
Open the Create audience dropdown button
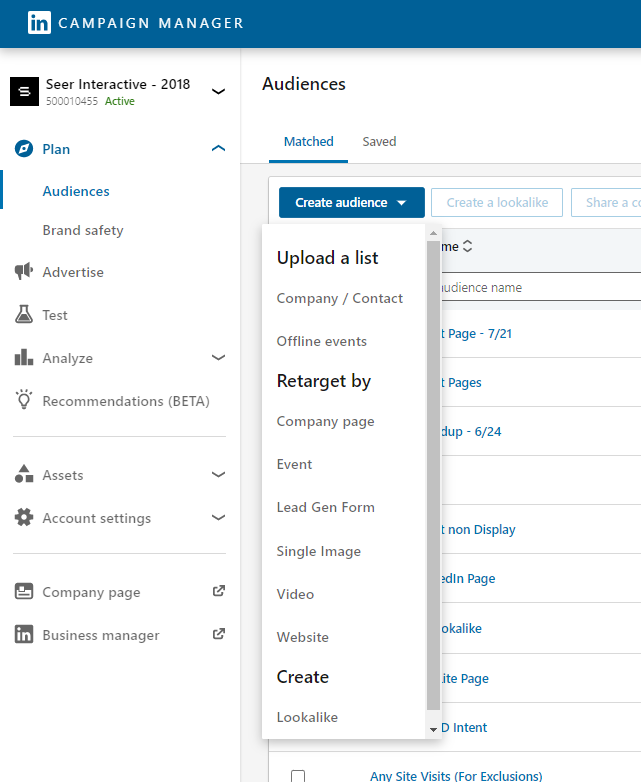coord(351,202)
